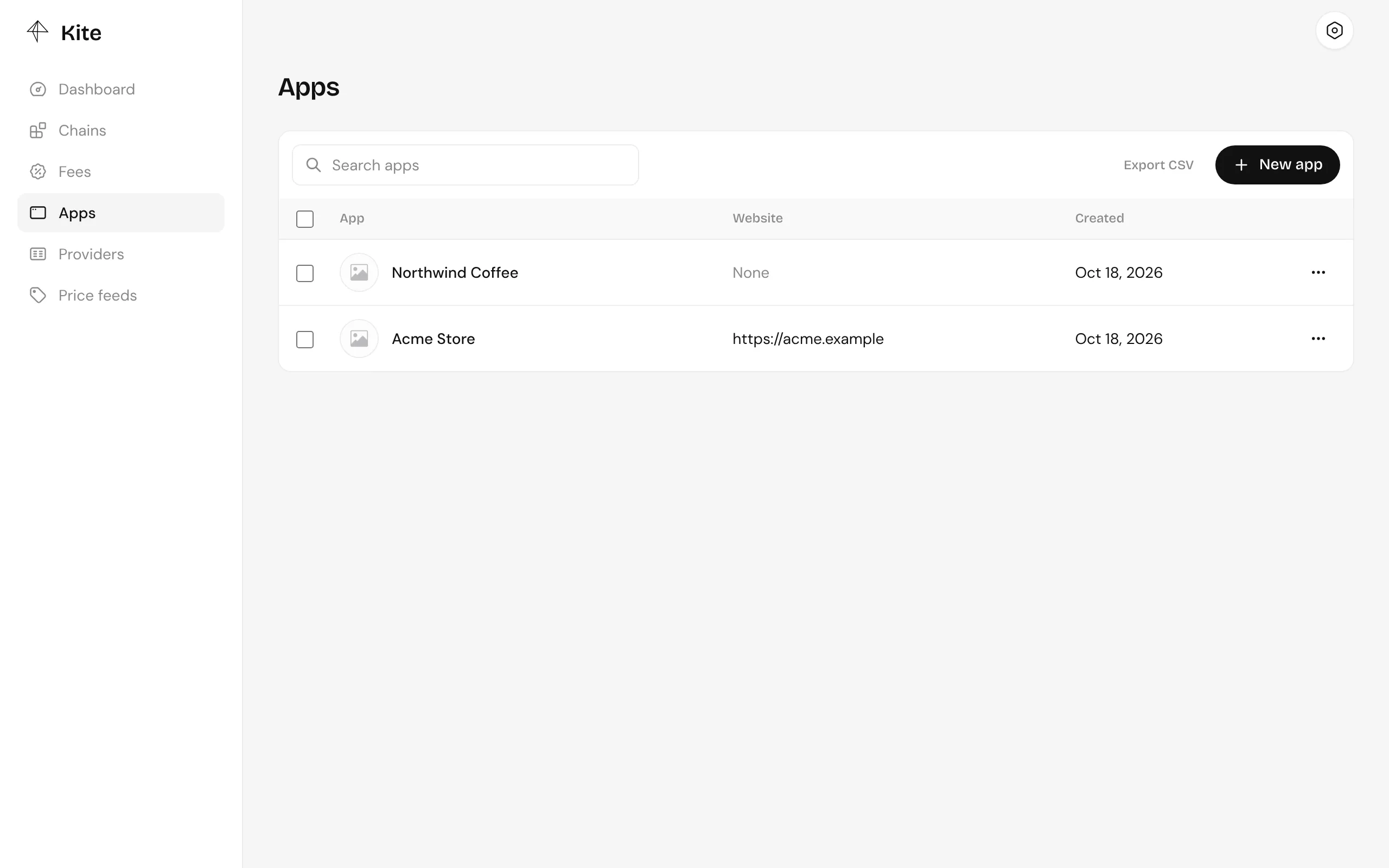Click the Acme Store placeholder image

[x=359, y=339]
